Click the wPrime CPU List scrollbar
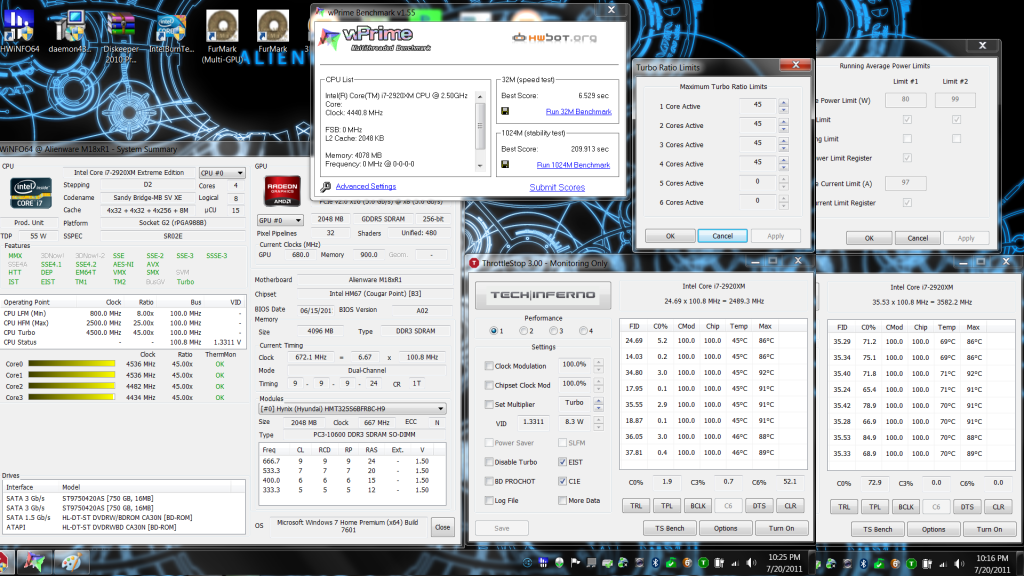1024x576 pixels. (480, 131)
